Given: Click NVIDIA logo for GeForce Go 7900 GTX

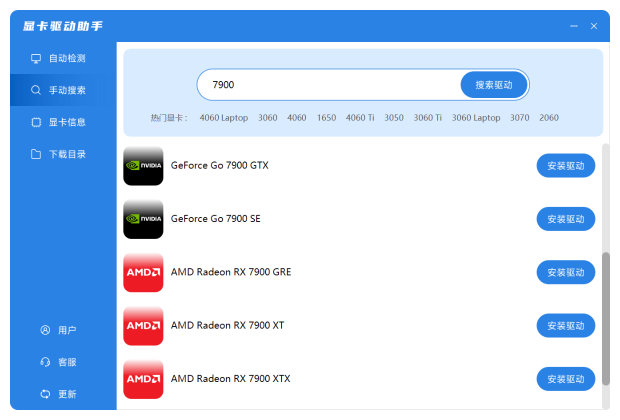Looking at the screenshot, I should pyautogui.click(x=143, y=165).
